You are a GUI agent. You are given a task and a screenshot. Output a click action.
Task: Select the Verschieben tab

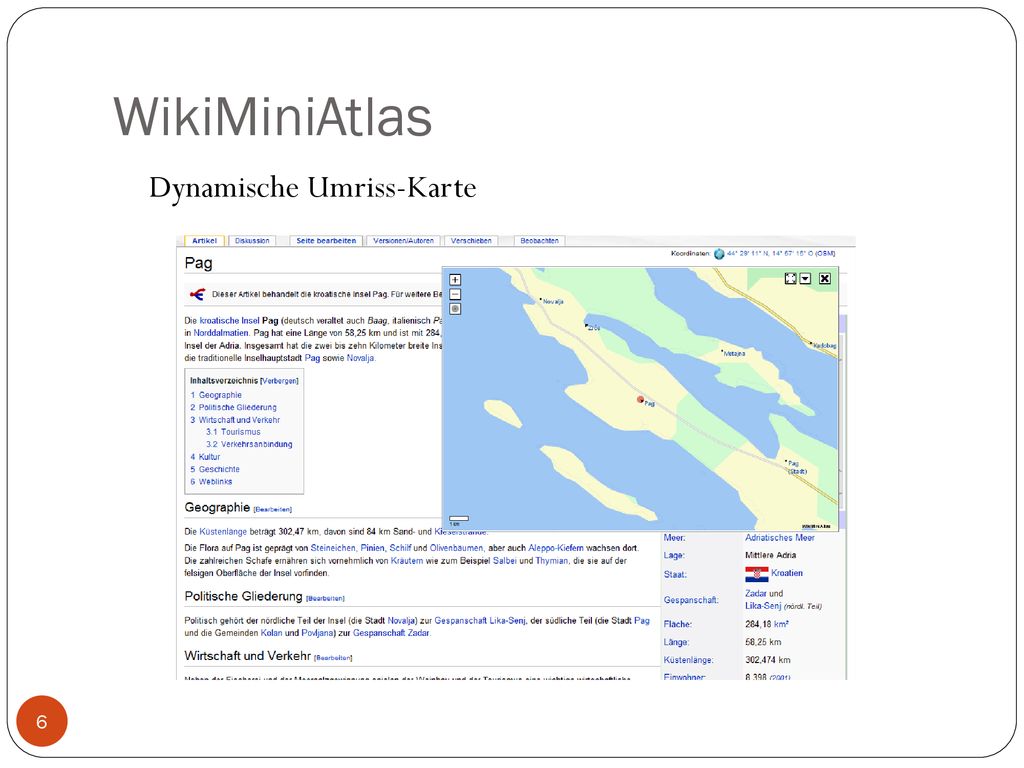[x=471, y=241]
